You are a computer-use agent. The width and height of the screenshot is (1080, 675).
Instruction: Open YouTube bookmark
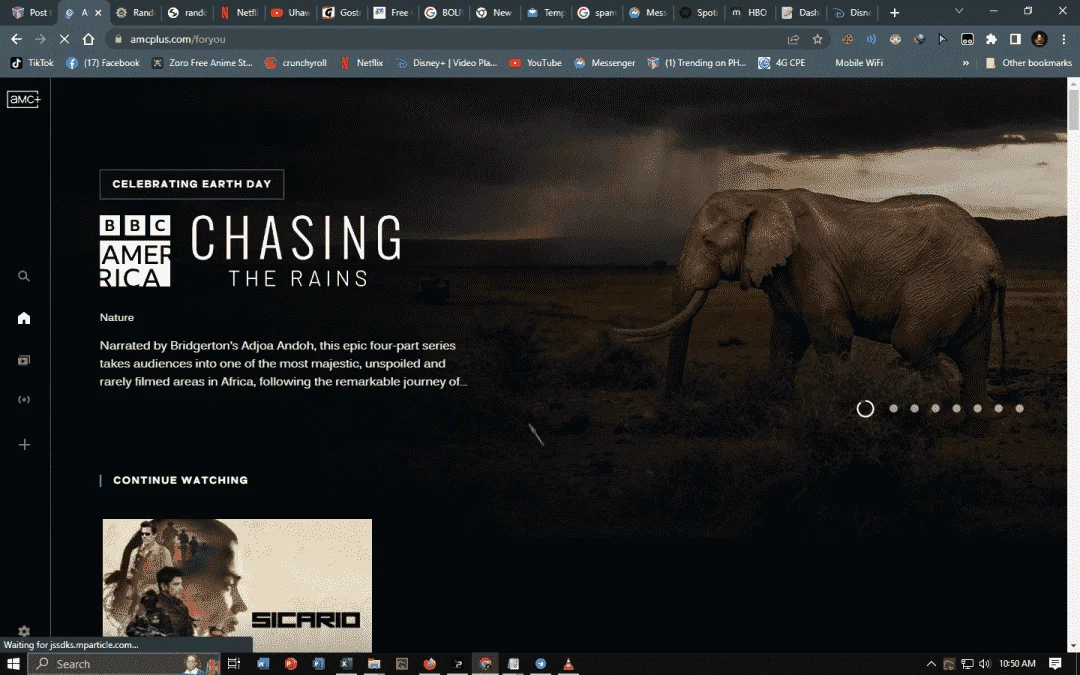click(535, 63)
